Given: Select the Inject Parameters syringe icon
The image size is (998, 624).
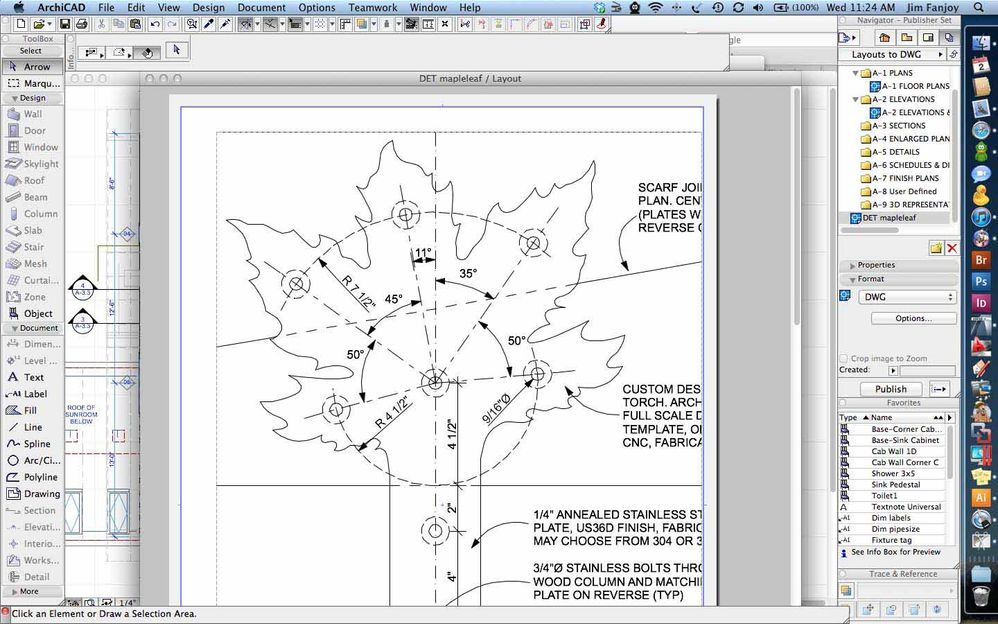Looking at the screenshot, I should (225, 24).
